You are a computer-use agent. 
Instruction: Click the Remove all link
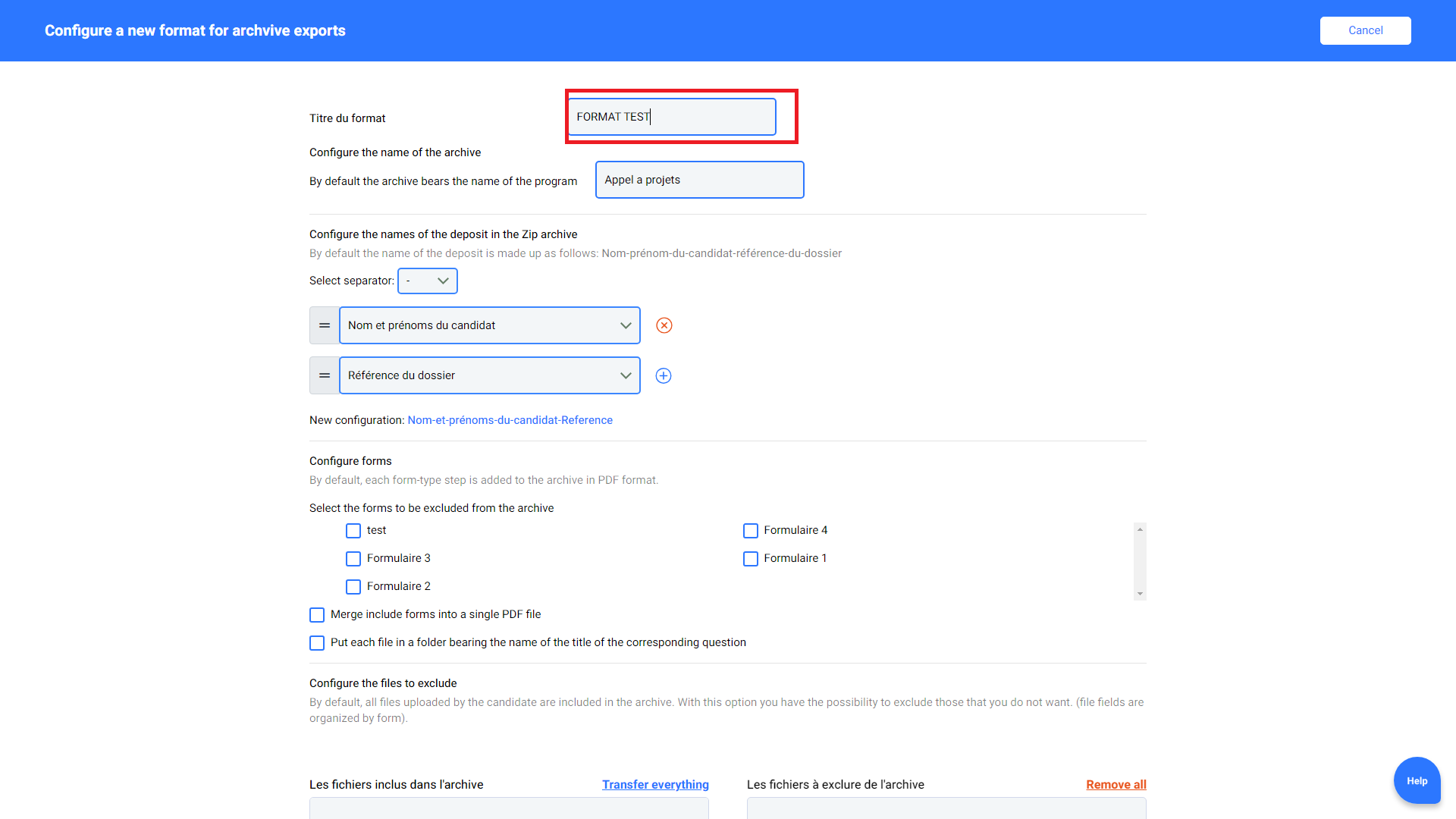(x=1116, y=785)
